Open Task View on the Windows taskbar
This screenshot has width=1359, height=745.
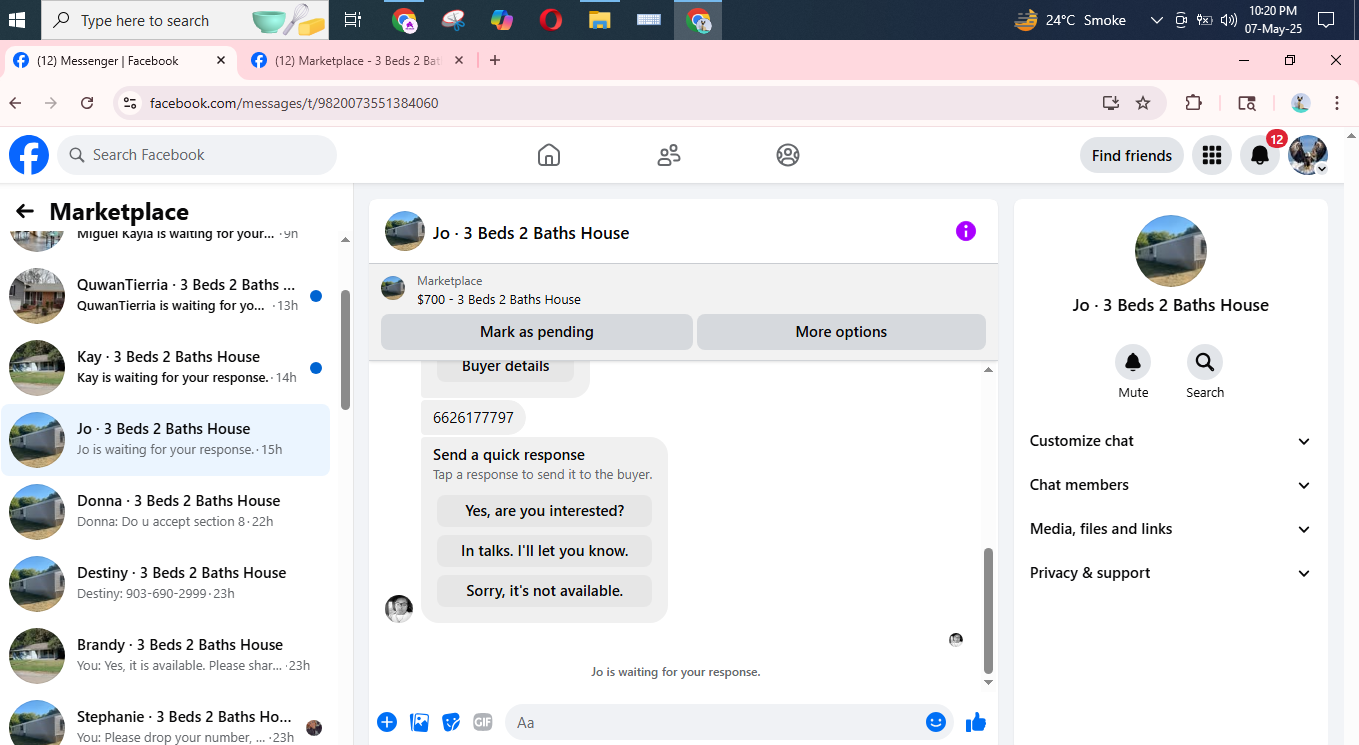point(352,20)
